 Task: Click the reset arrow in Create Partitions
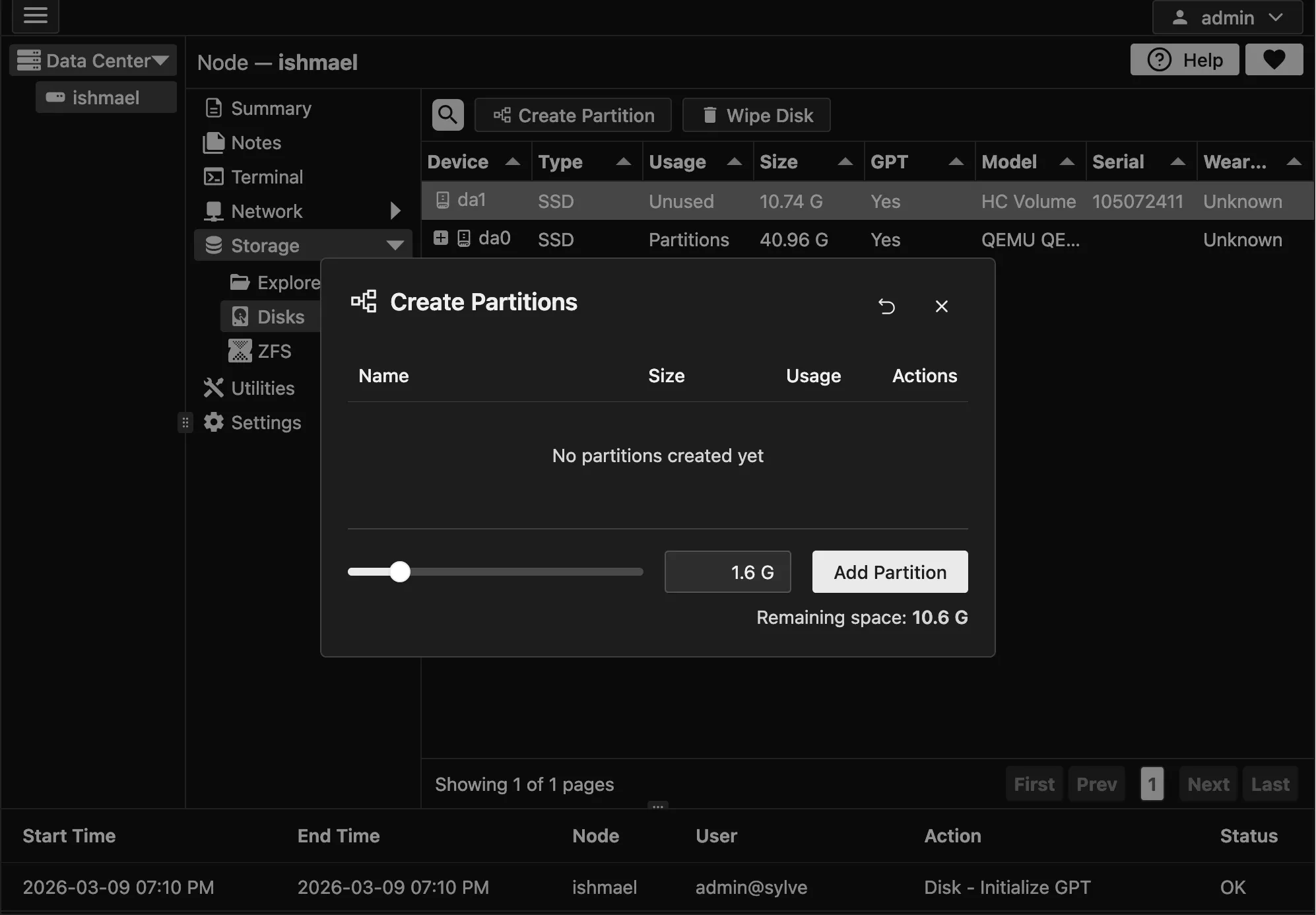(x=886, y=306)
